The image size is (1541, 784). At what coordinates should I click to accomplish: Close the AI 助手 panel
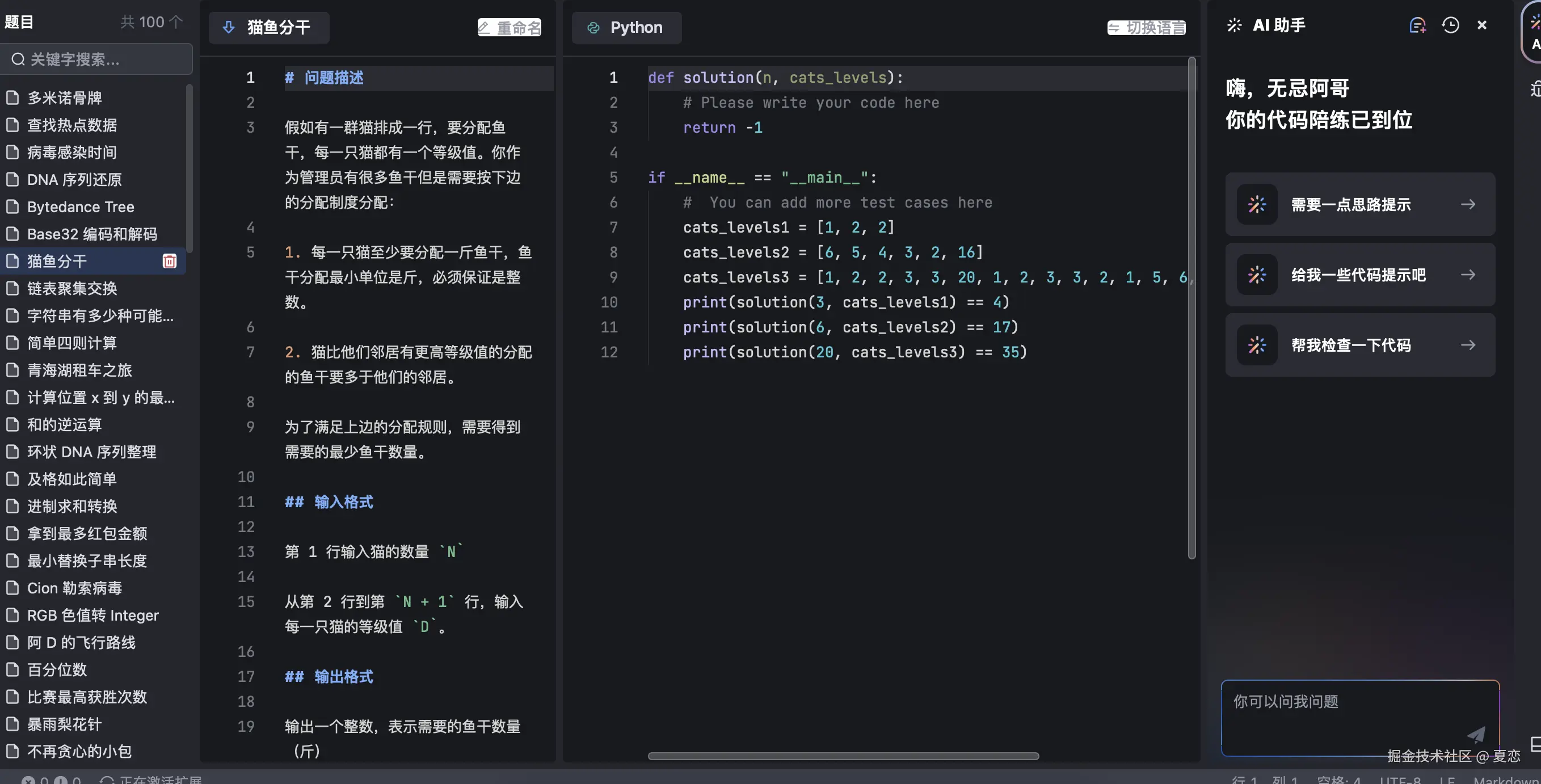click(x=1482, y=25)
